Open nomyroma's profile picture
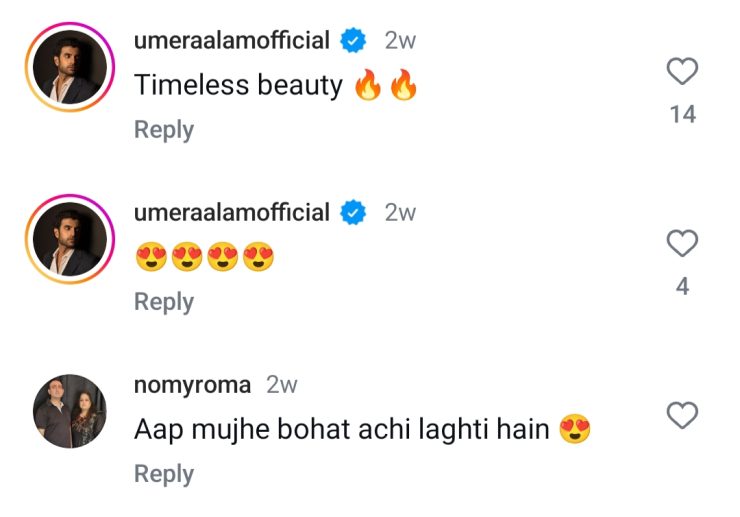Viewport: 740px width, 517px height. click(70, 411)
